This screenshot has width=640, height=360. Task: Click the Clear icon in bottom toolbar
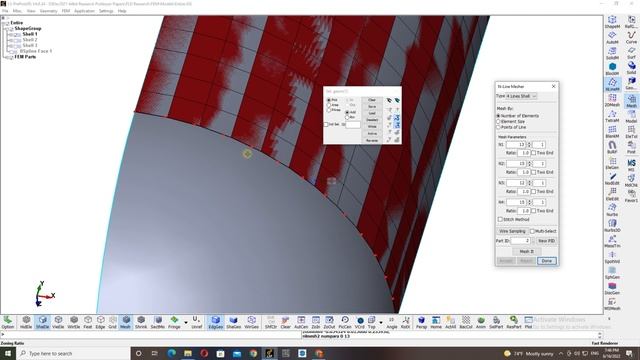[x=285, y=322]
